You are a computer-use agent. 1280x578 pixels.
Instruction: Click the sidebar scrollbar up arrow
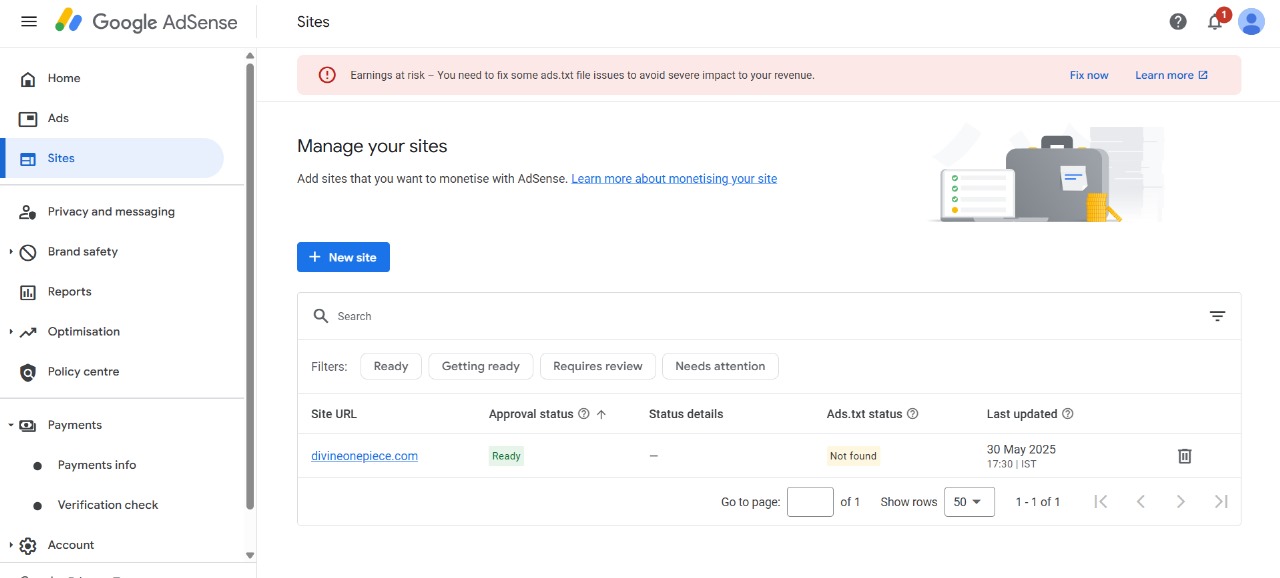coord(250,55)
